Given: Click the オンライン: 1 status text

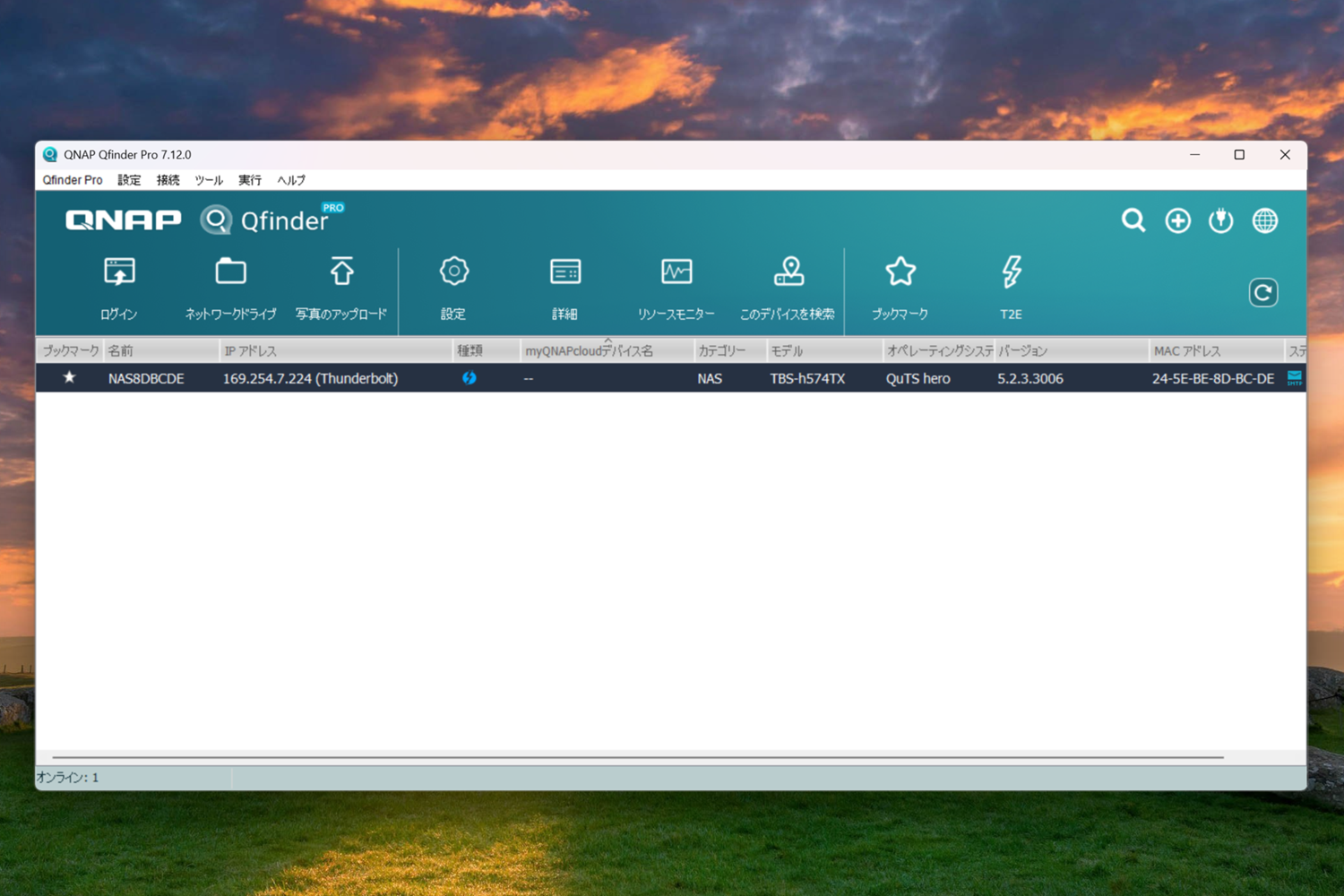Looking at the screenshot, I should 68,778.
